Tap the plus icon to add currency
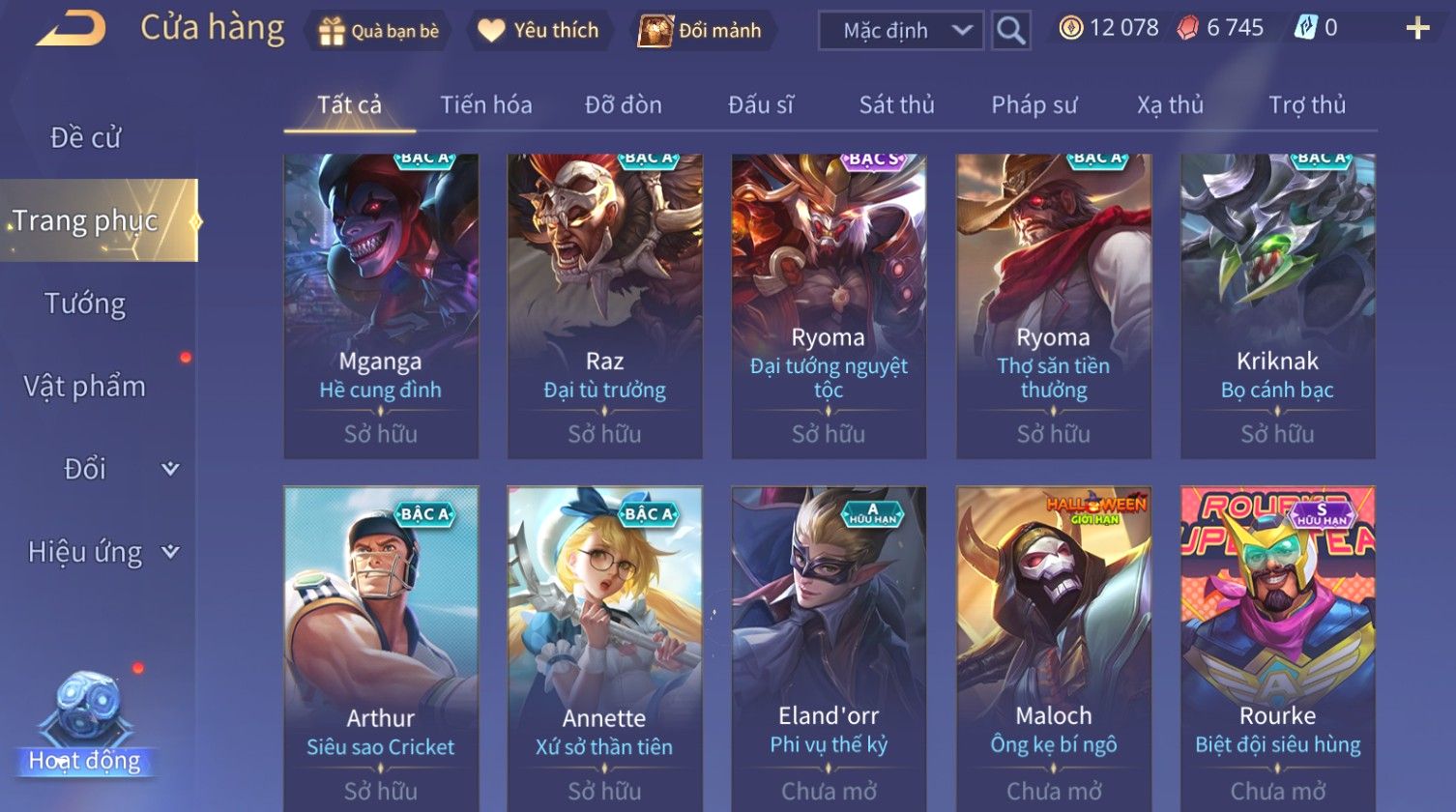Image resolution: width=1456 pixels, height=812 pixels. point(1417,28)
